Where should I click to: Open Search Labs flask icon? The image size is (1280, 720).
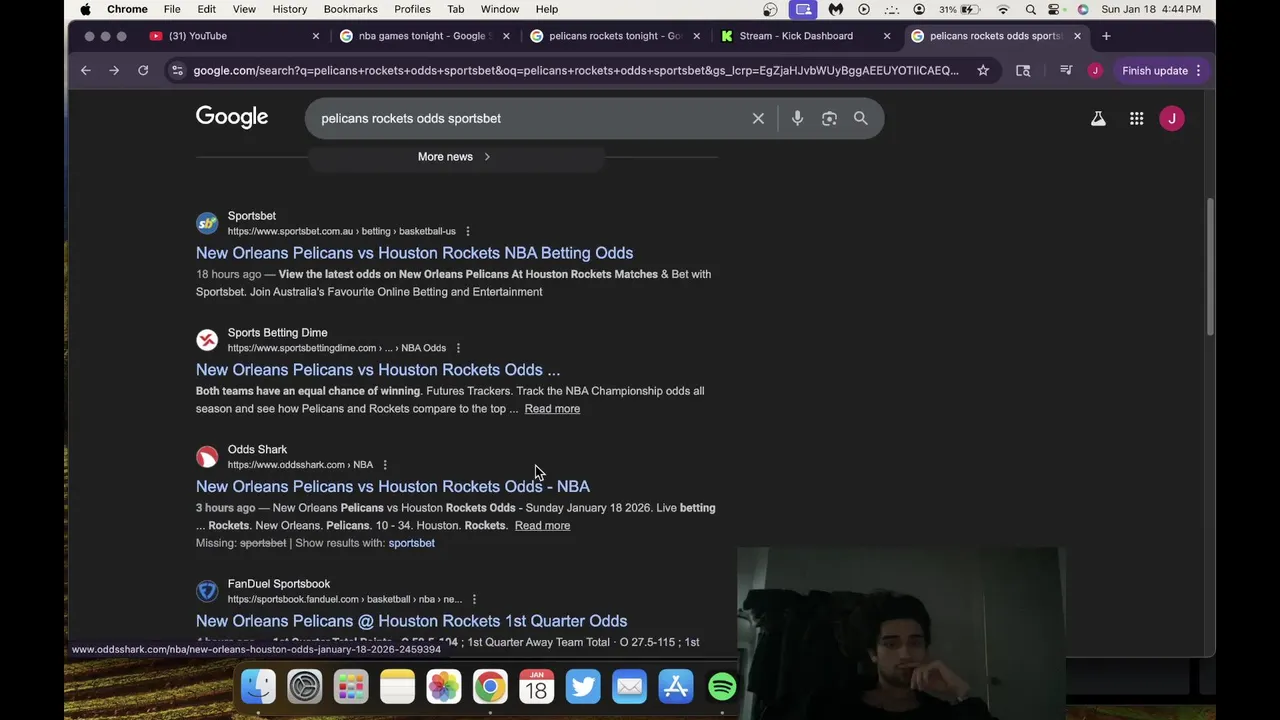coord(1098,119)
